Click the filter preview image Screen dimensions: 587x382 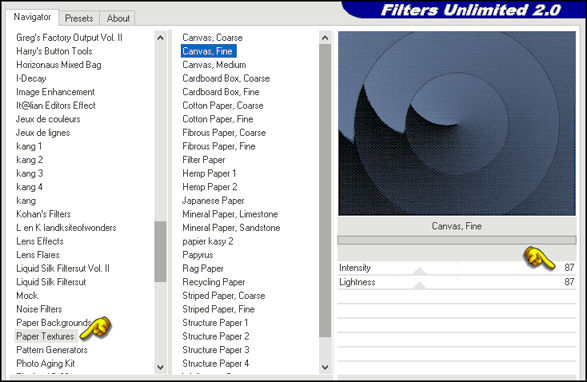pyautogui.click(x=457, y=123)
